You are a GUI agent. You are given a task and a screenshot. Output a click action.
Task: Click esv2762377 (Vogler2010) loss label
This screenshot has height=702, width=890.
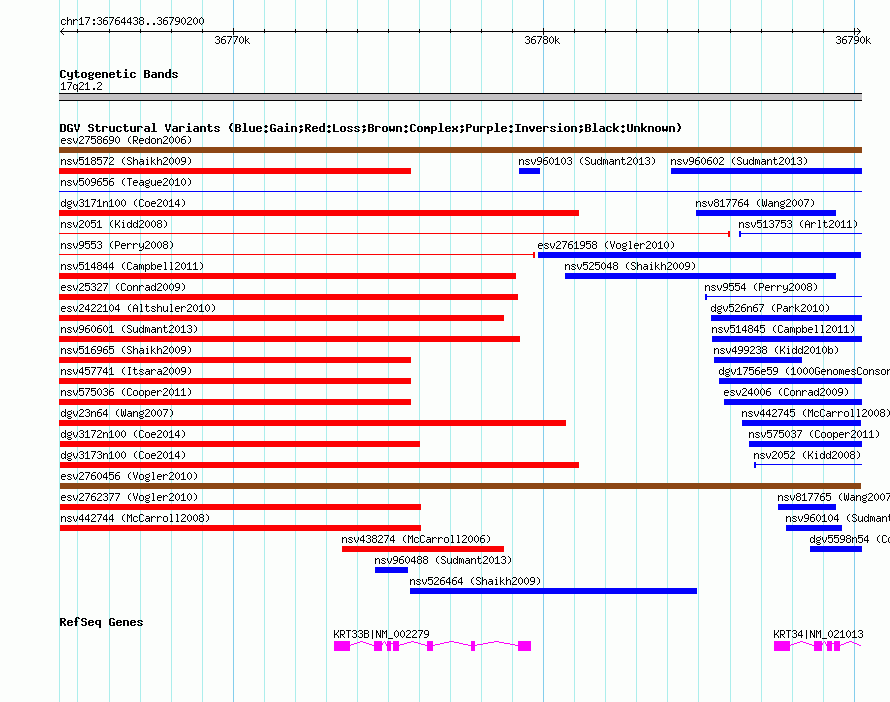tap(129, 497)
